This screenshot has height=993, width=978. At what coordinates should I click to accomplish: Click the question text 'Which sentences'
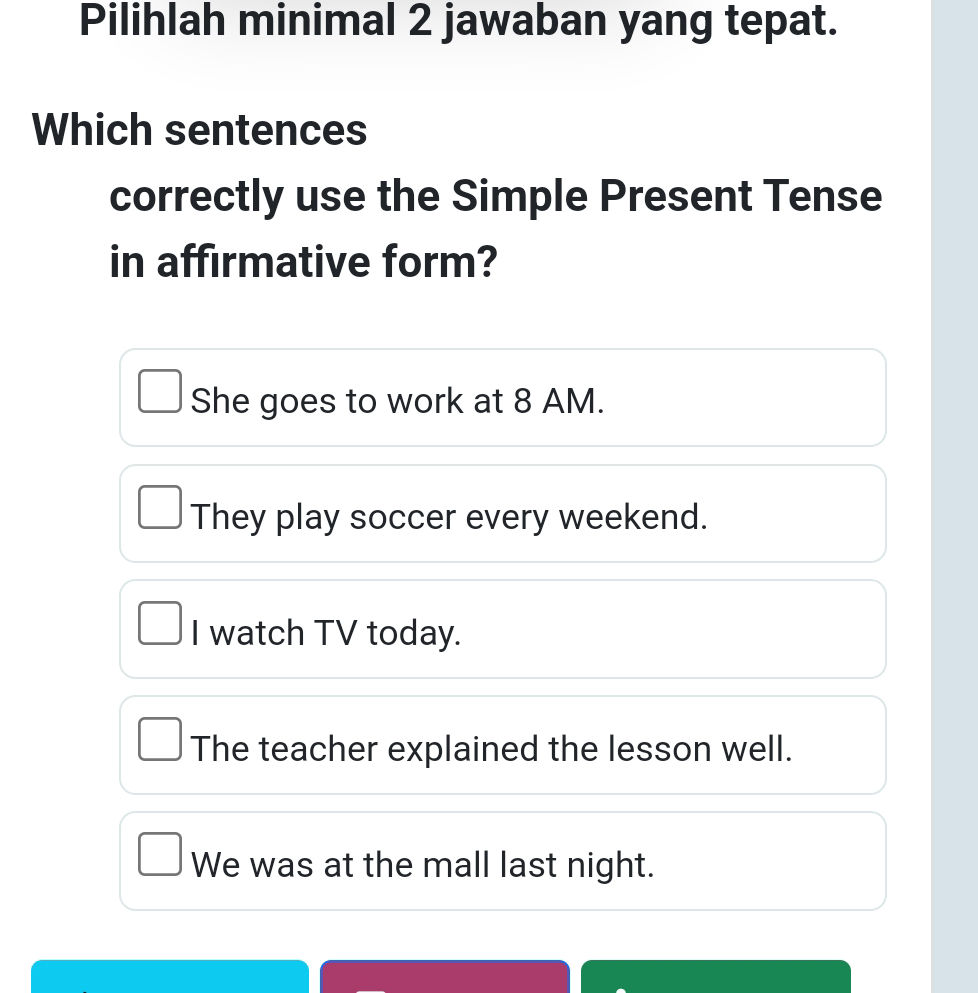(199, 130)
